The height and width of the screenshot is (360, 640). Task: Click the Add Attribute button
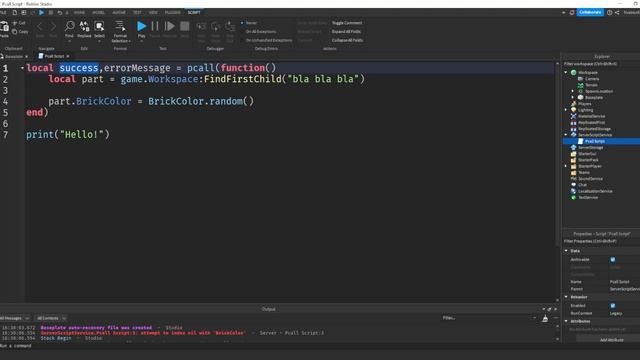(611, 340)
